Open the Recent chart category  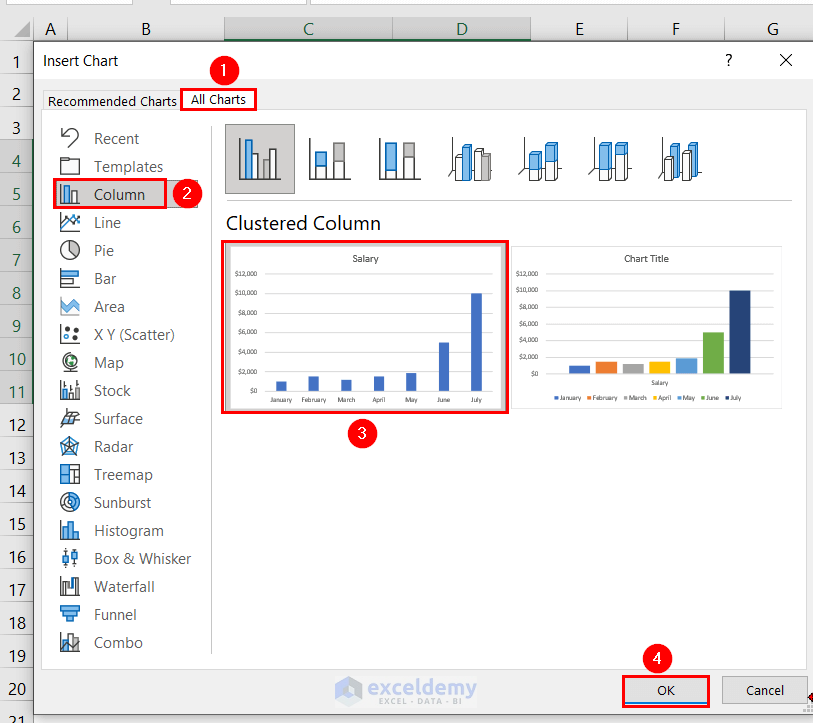tap(125, 138)
